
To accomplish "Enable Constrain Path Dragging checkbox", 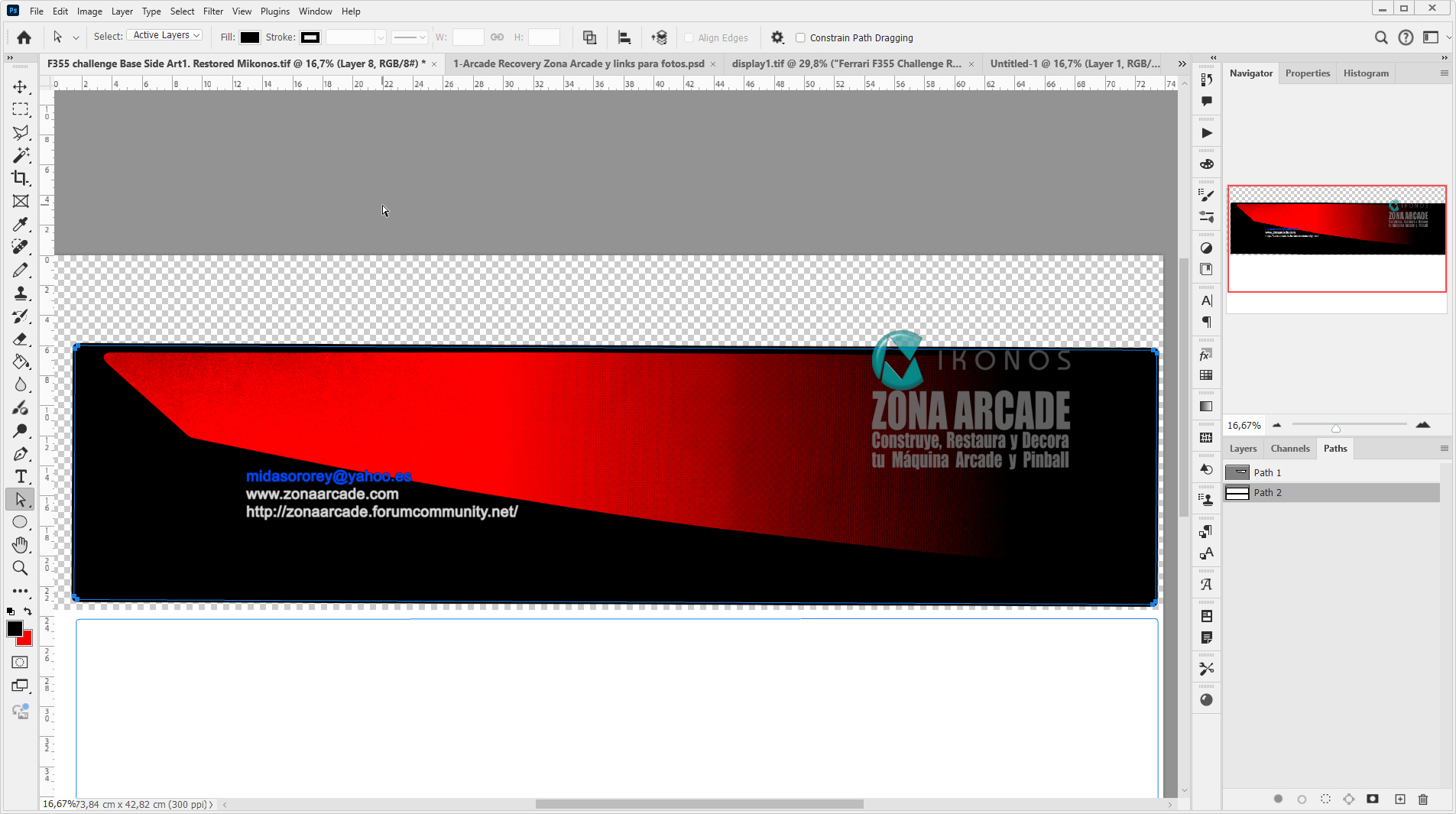I will [801, 37].
